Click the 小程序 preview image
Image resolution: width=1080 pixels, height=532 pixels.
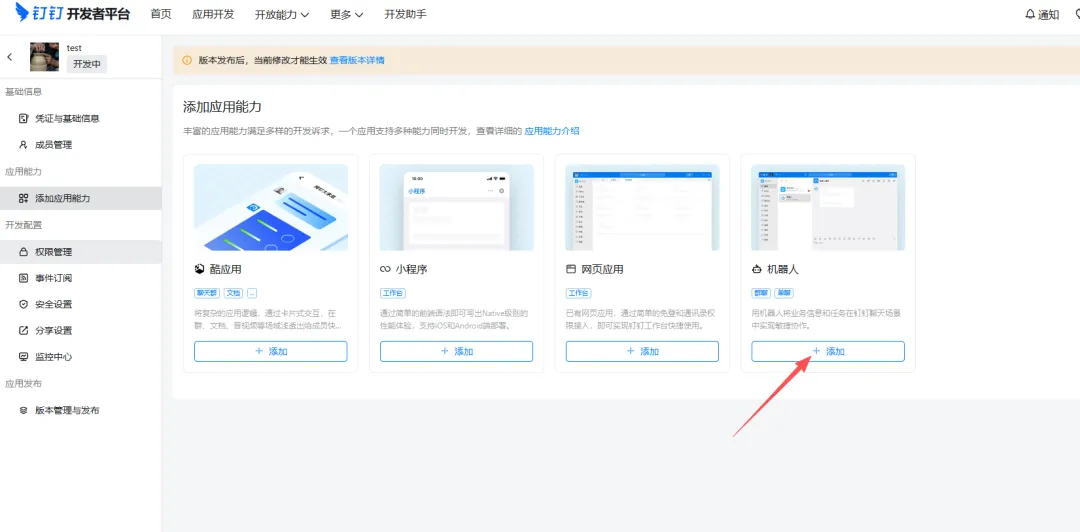[457, 207]
